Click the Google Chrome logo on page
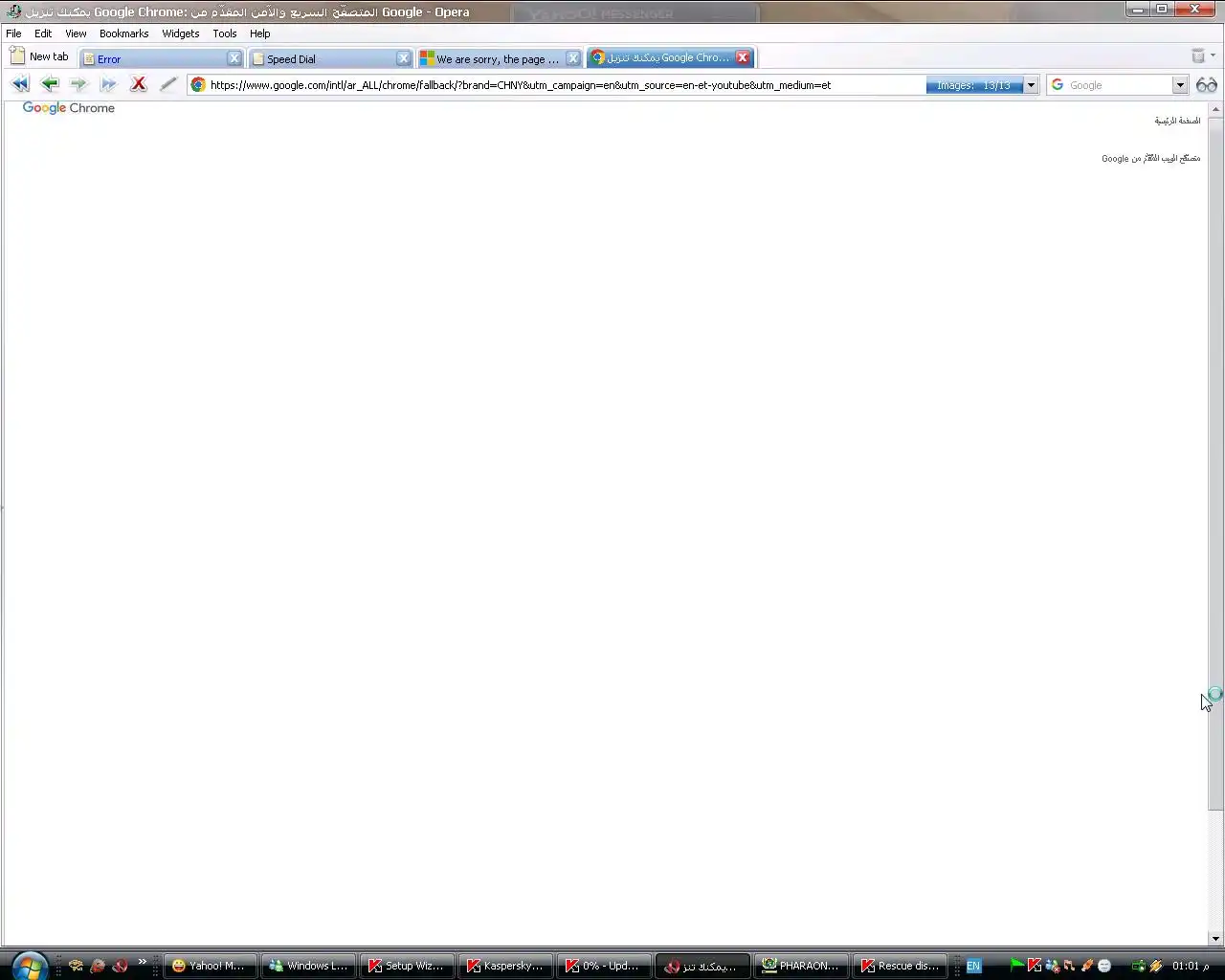Viewport: 1225px width, 980px height. 69,108
